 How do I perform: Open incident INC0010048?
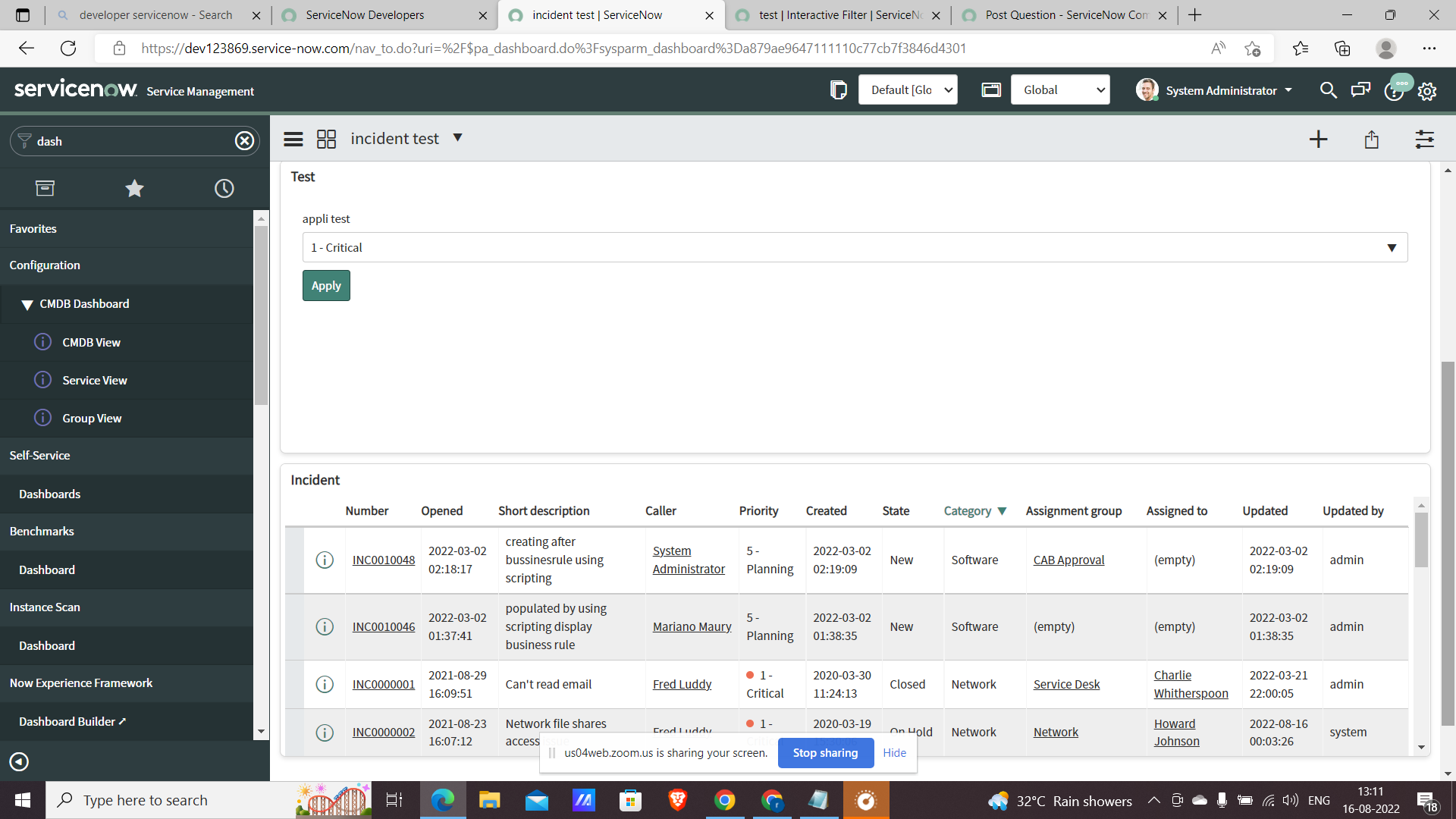coord(383,560)
